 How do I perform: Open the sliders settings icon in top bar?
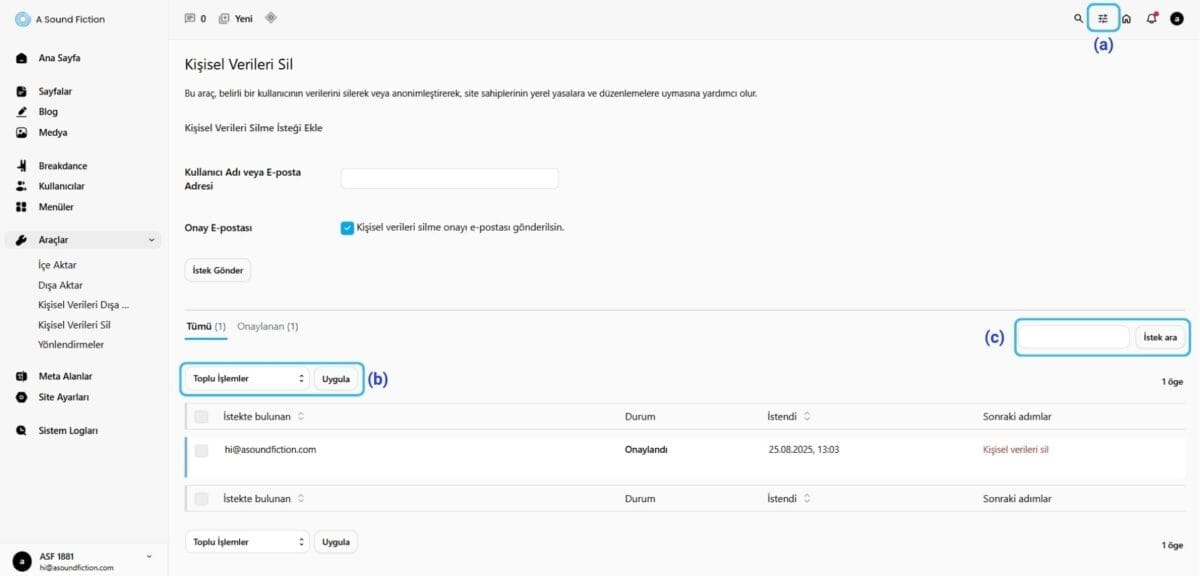point(1103,18)
